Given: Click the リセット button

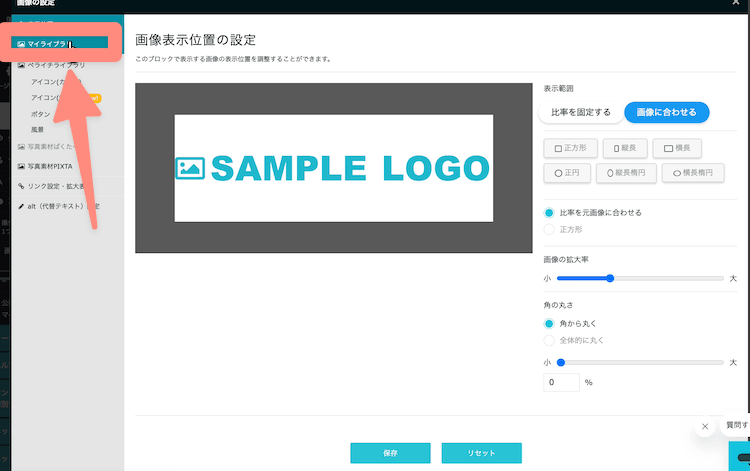Looking at the screenshot, I should [481, 453].
